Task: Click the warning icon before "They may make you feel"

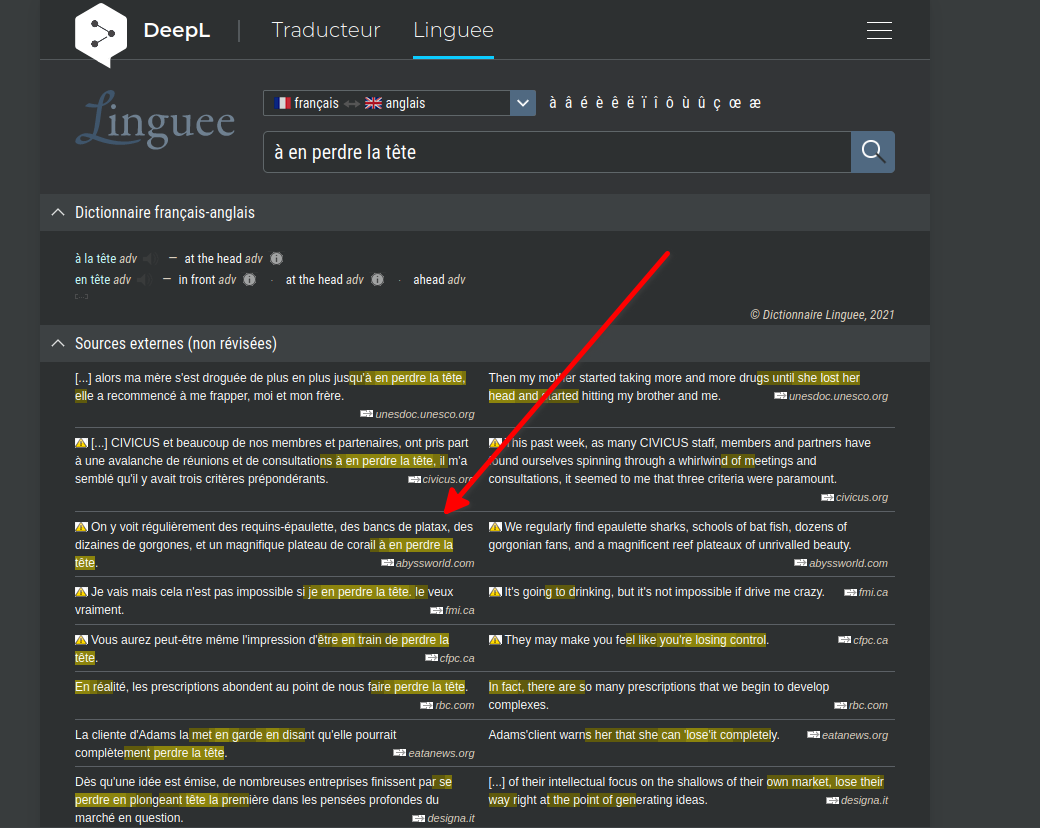Action: click(495, 640)
